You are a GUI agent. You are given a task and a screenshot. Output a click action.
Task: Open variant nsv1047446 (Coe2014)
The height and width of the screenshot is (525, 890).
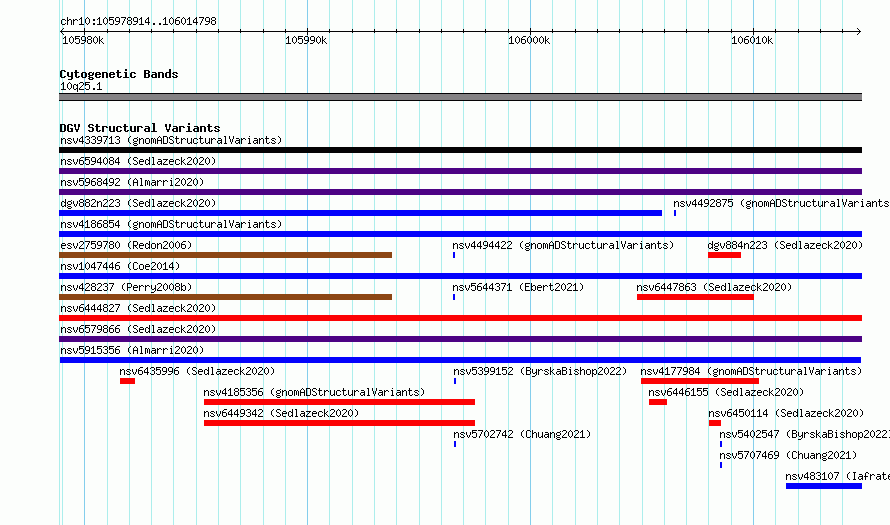click(120, 266)
